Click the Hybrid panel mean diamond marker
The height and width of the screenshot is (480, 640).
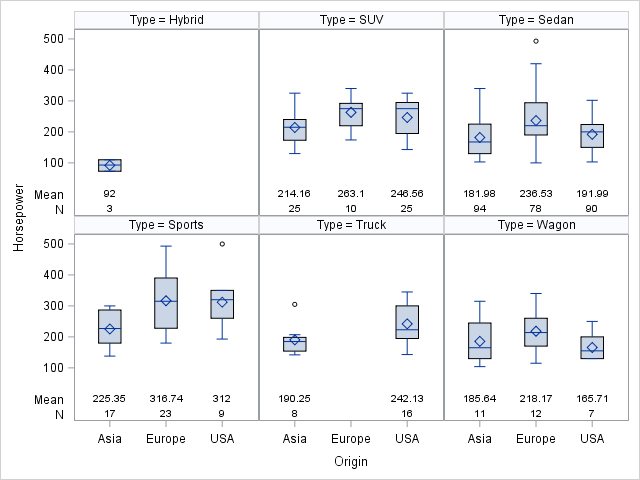pos(110,165)
